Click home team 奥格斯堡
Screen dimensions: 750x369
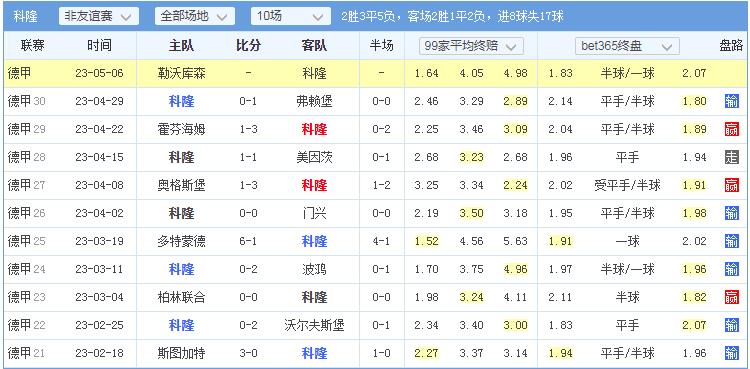point(181,185)
